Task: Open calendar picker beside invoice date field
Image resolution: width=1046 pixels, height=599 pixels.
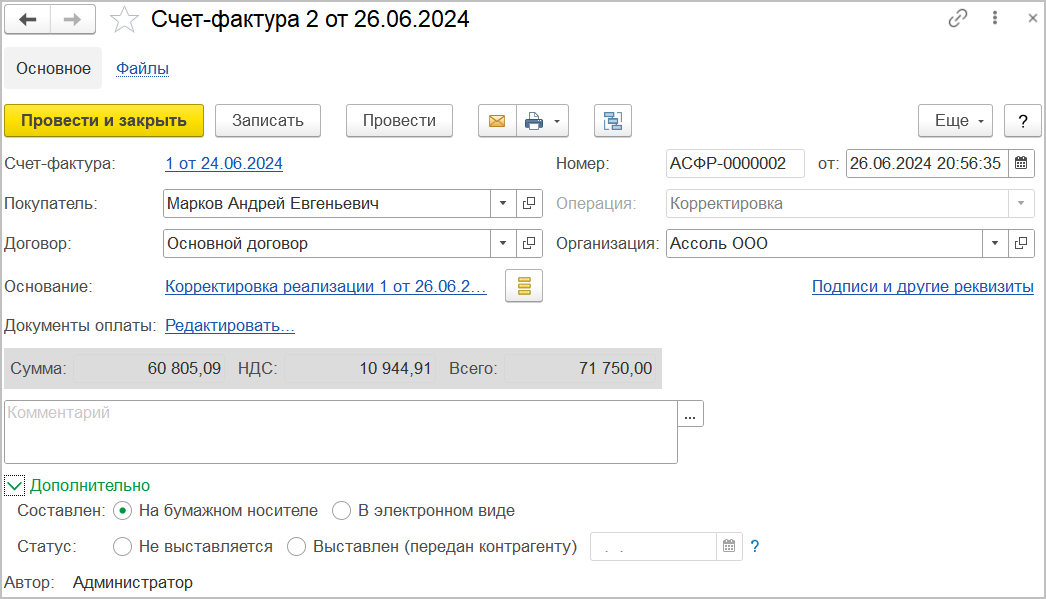Action: [1021, 163]
